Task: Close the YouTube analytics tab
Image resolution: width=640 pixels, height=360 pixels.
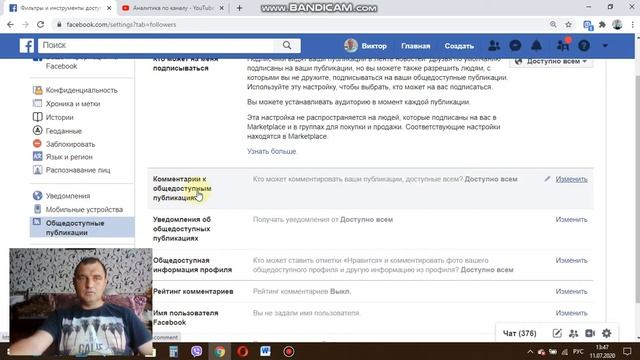Action: 222,8
